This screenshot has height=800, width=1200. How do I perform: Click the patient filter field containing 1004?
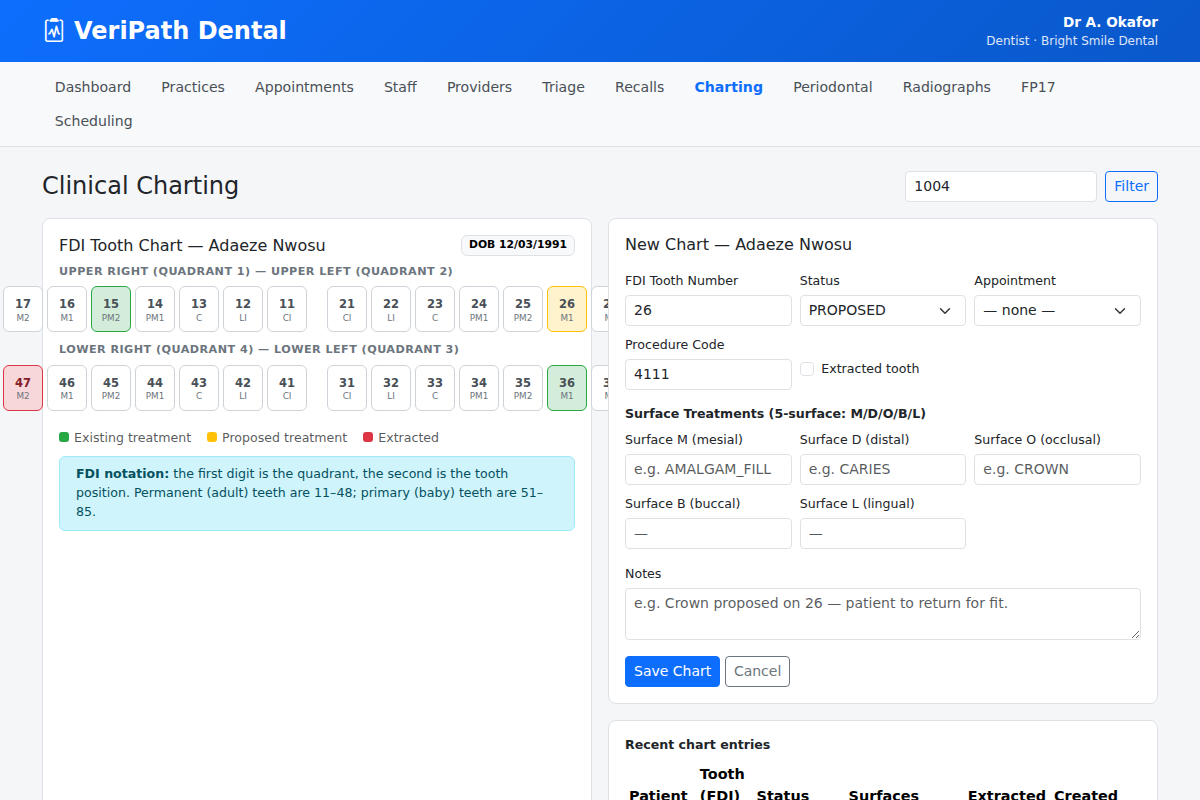click(x=1001, y=186)
